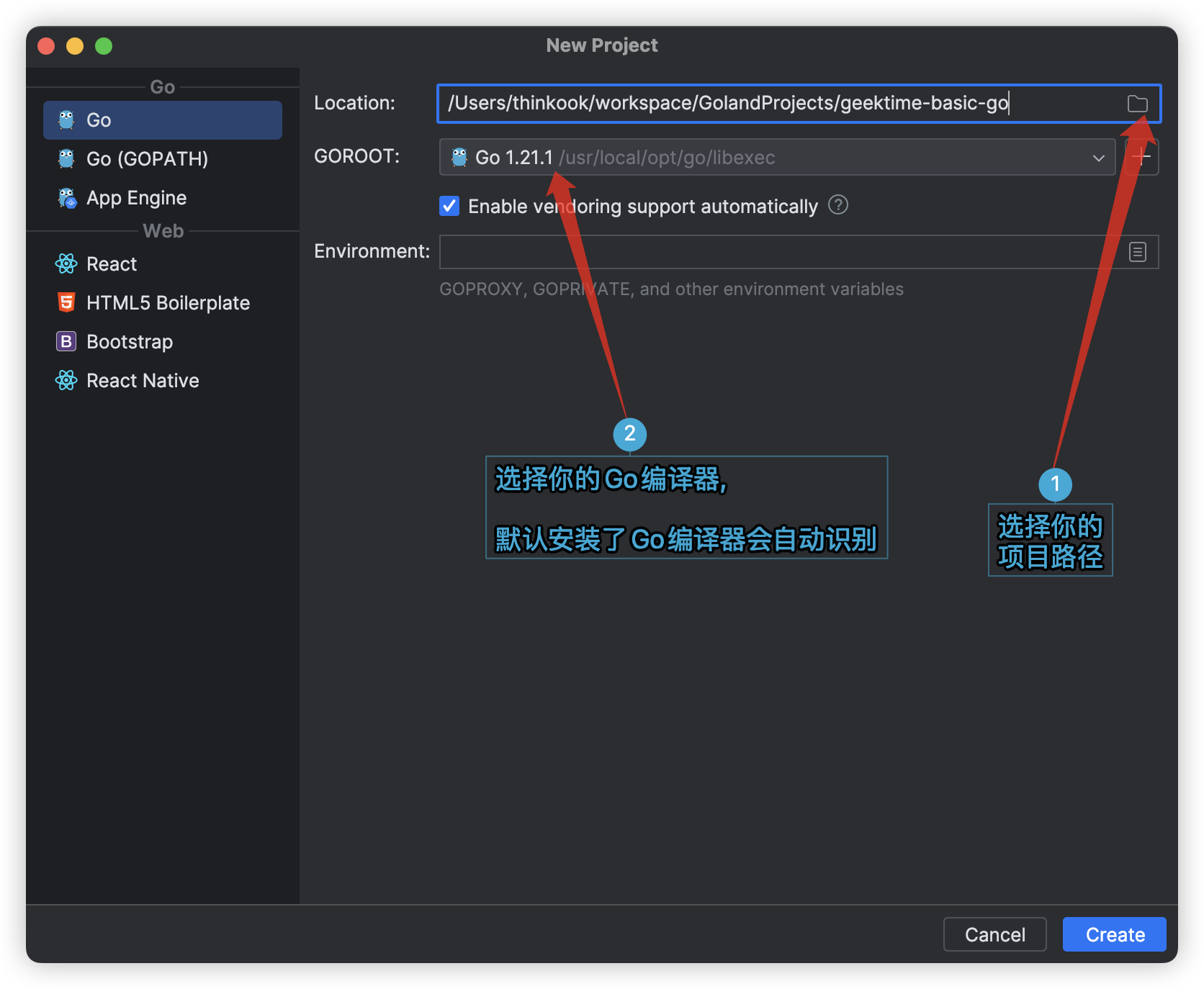Select the Go project type

click(163, 120)
